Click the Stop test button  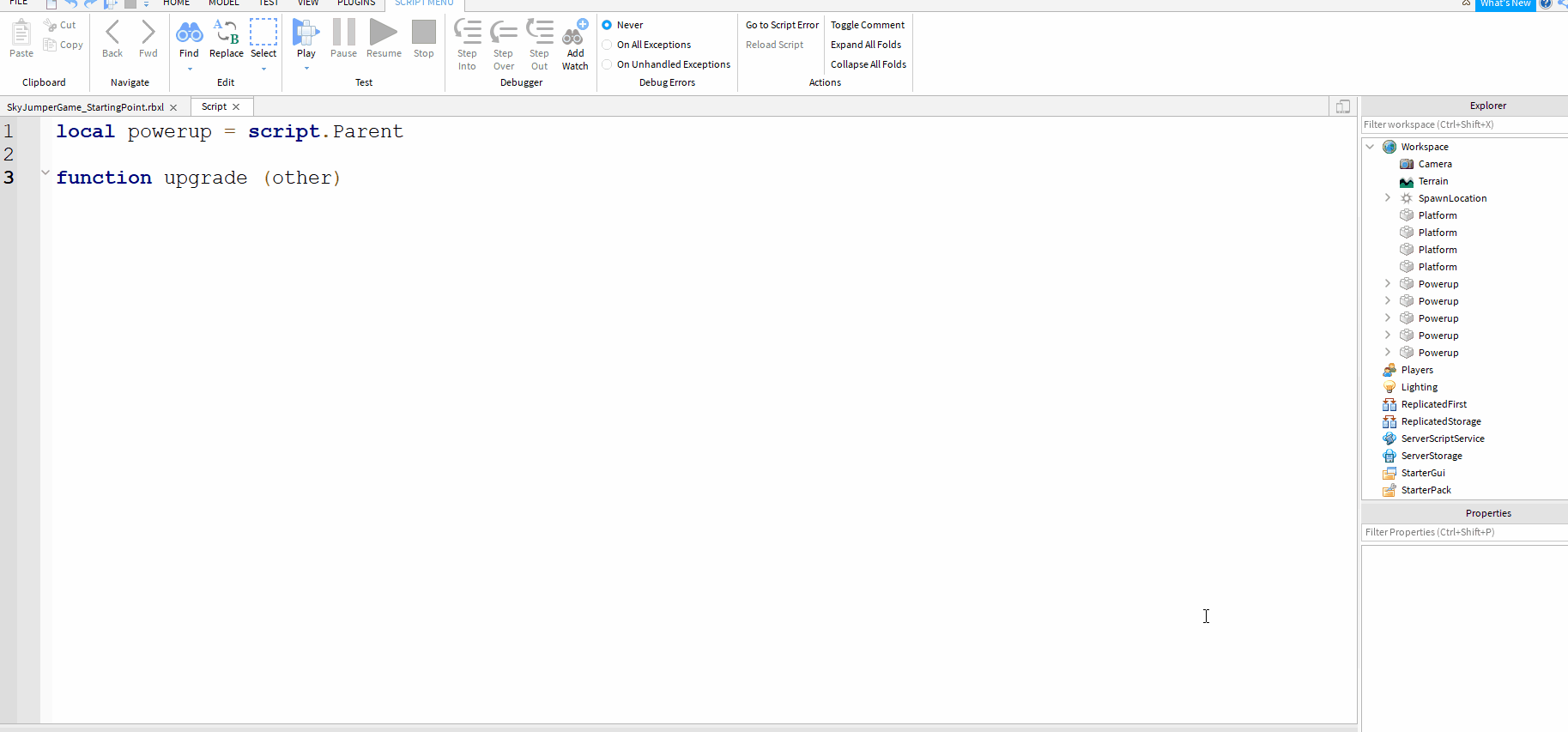(424, 32)
